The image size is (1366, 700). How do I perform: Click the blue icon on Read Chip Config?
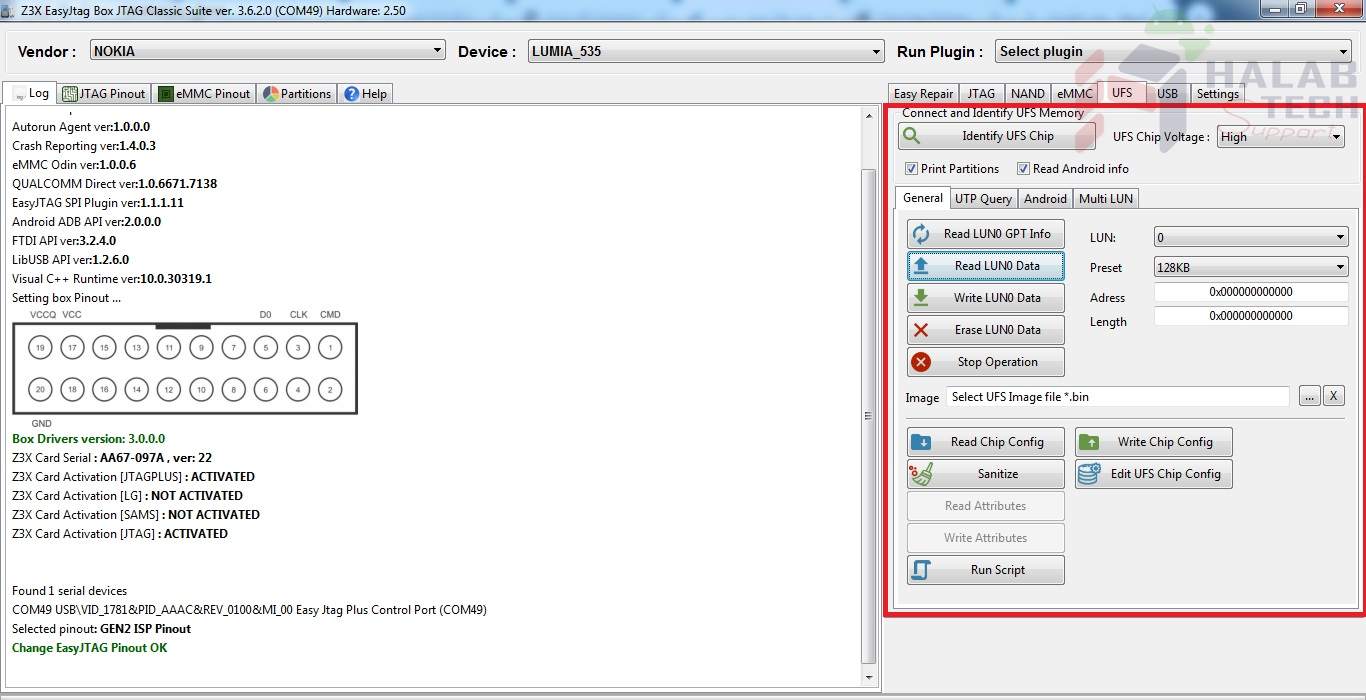[921, 442]
